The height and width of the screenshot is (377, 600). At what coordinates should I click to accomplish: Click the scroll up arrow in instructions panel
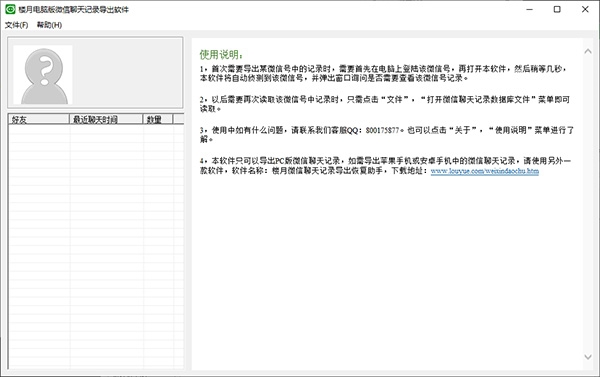[x=588, y=51]
